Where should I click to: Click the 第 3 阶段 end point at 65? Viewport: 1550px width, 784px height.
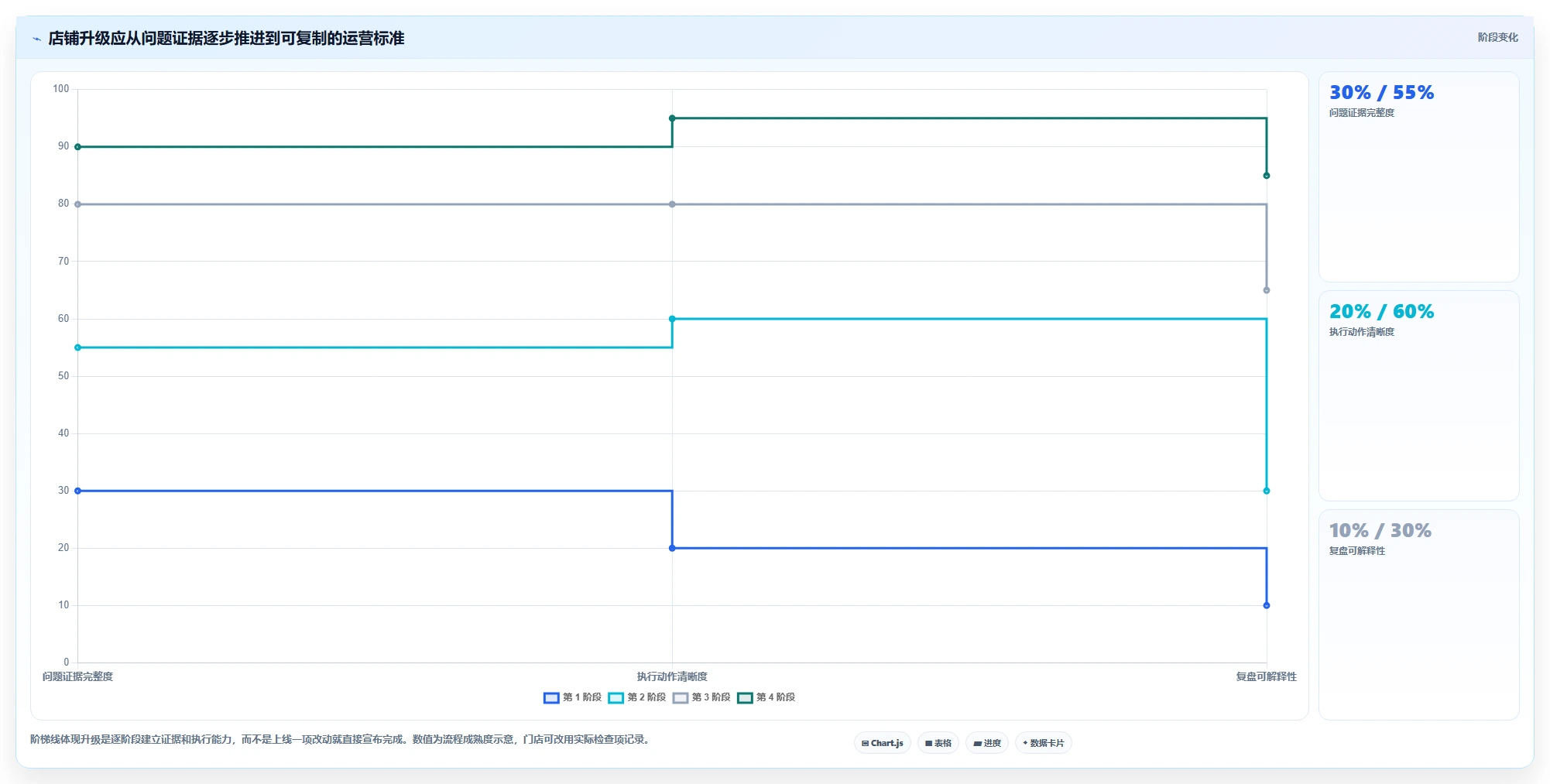[x=1267, y=290]
